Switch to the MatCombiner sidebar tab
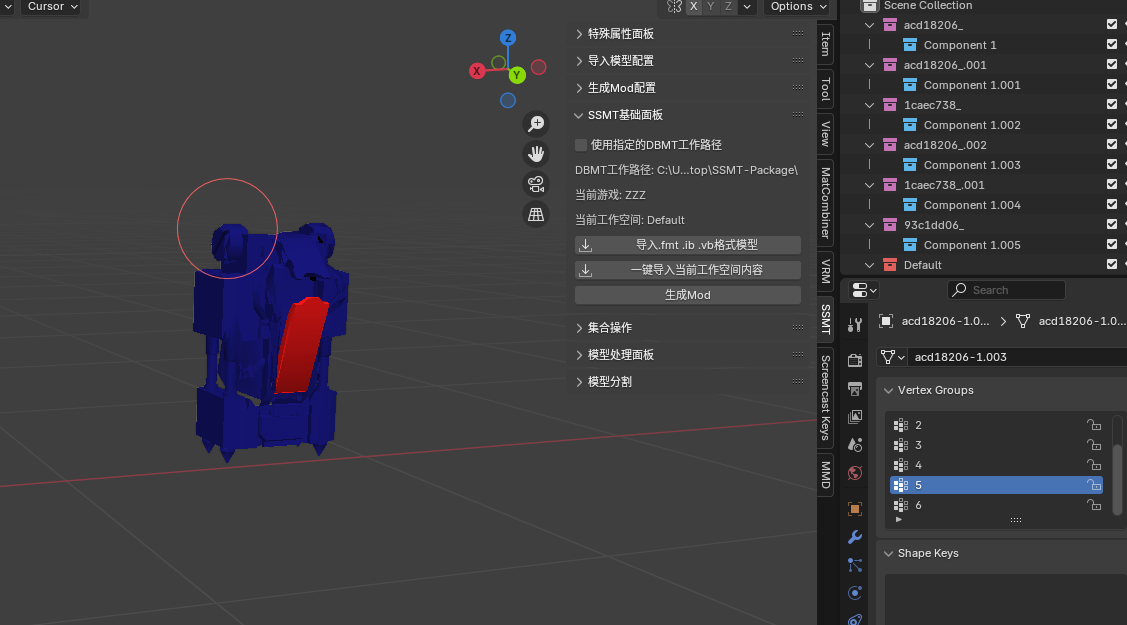The height and width of the screenshot is (625, 1127). (826, 203)
